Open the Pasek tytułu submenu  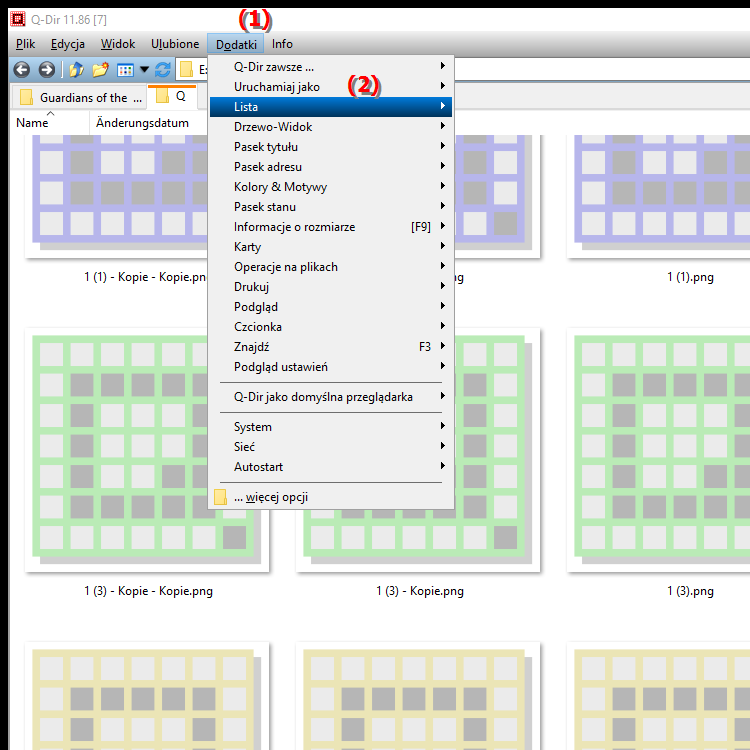pos(331,147)
